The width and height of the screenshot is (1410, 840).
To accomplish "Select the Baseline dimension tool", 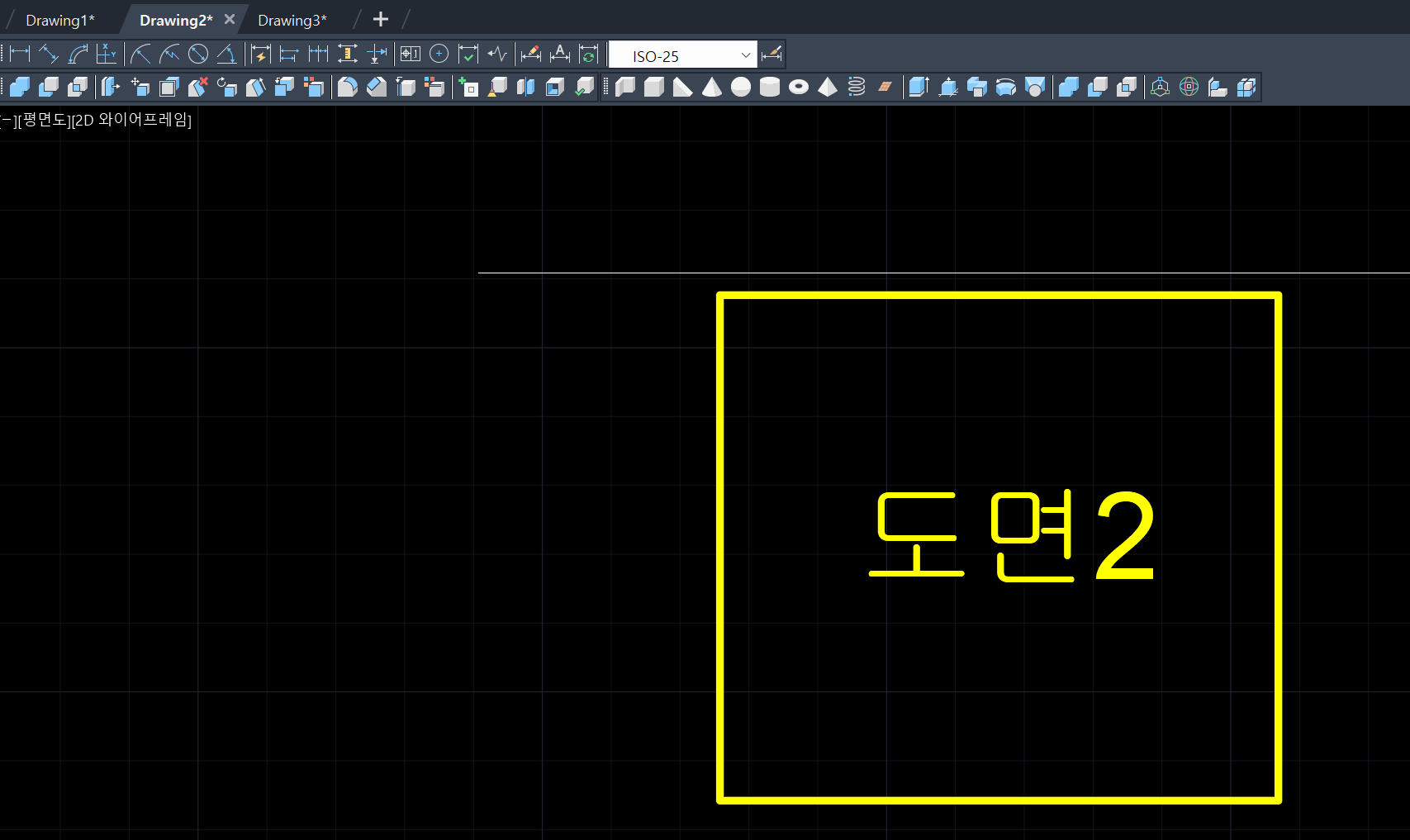I will click(x=289, y=55).
